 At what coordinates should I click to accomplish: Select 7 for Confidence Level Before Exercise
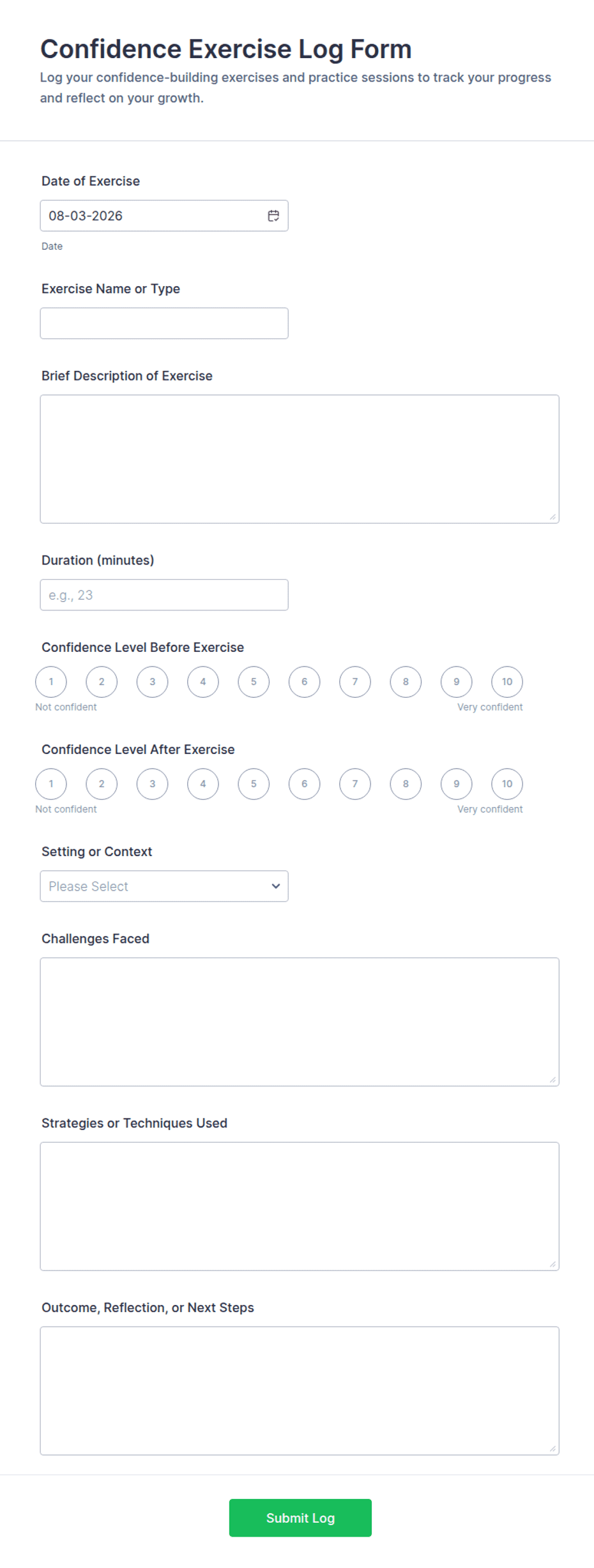tap(355, 682)
